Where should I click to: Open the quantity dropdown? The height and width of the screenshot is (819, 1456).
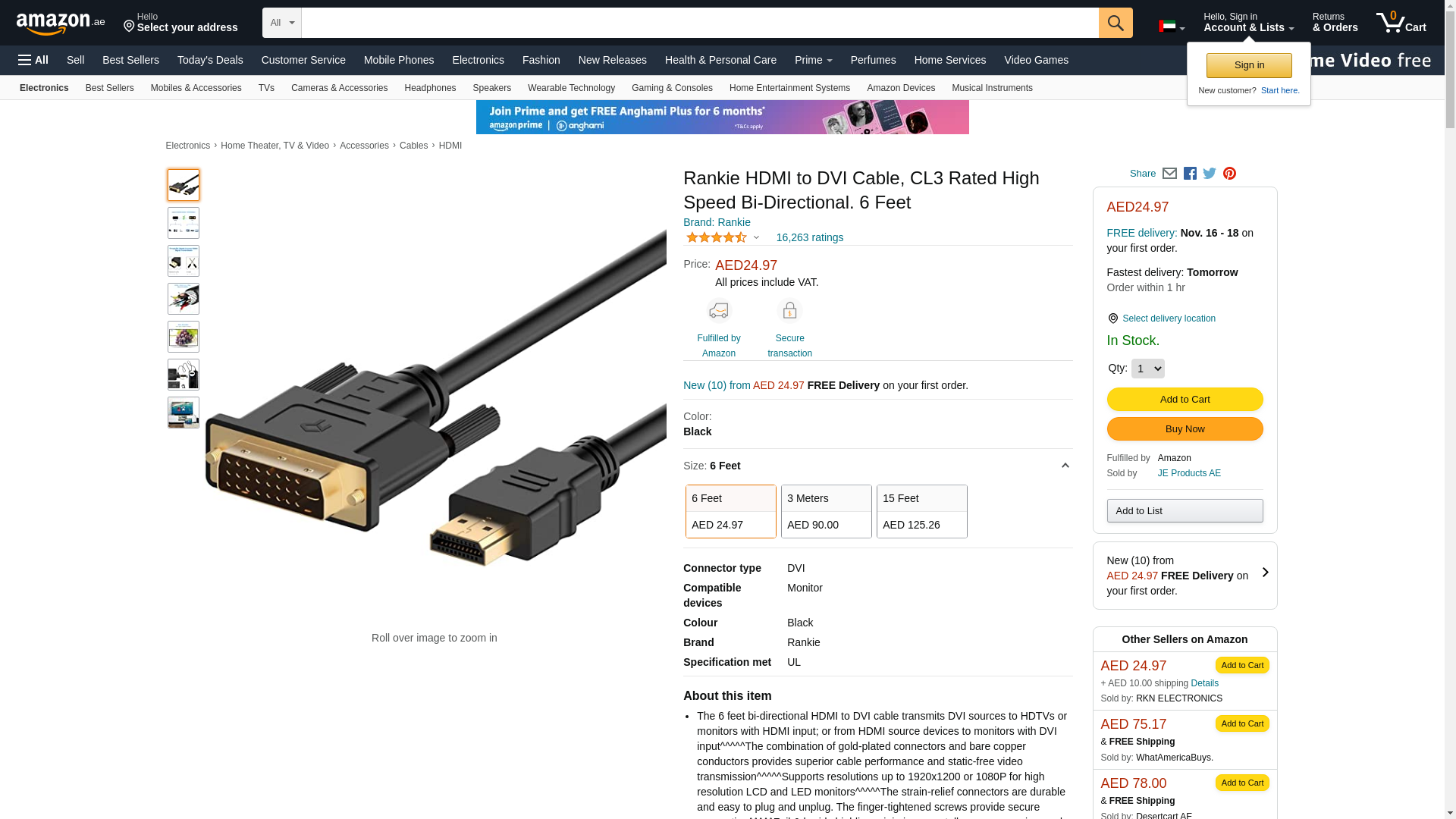click(1148, 369)
